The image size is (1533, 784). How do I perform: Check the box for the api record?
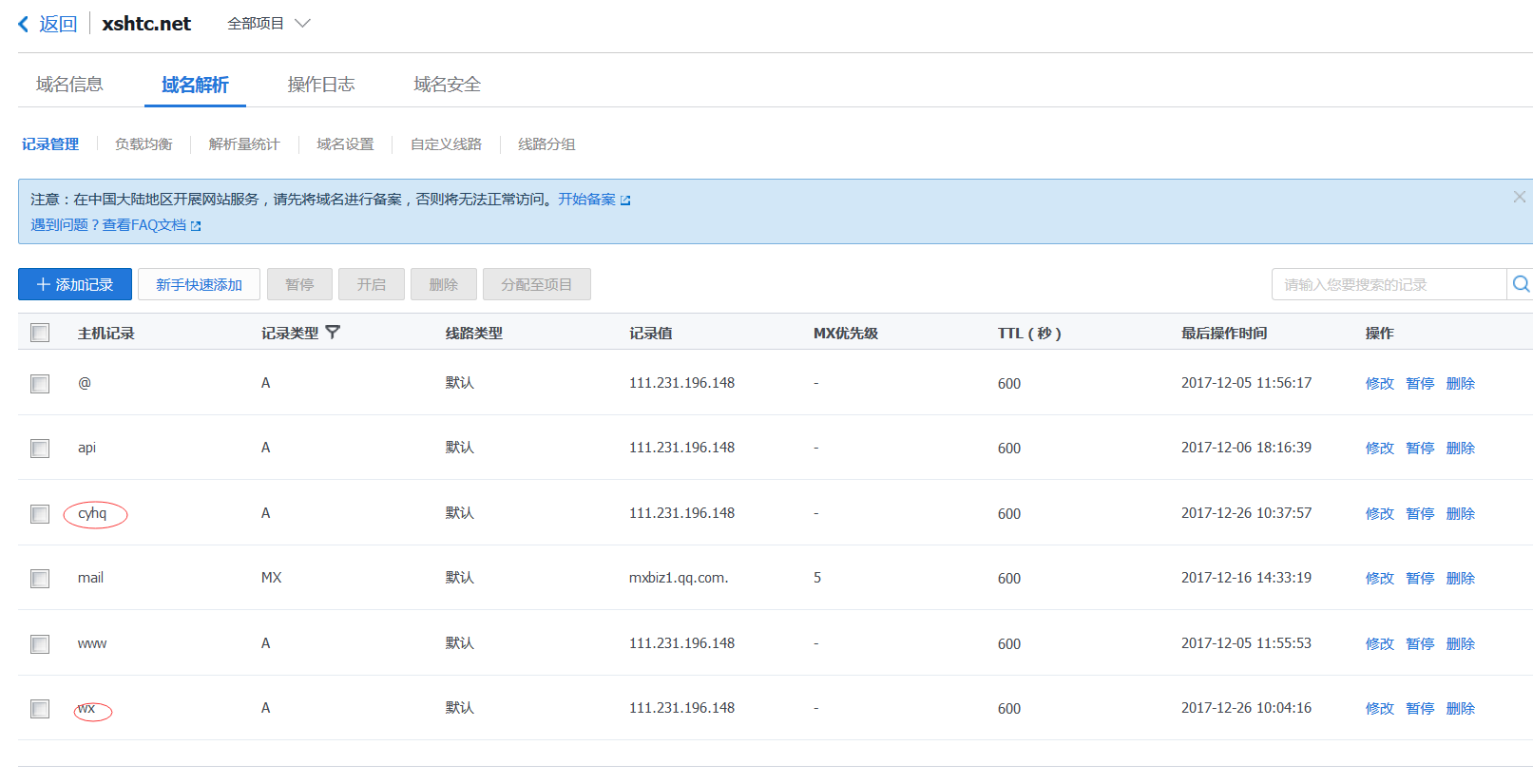tap(40, 449)
